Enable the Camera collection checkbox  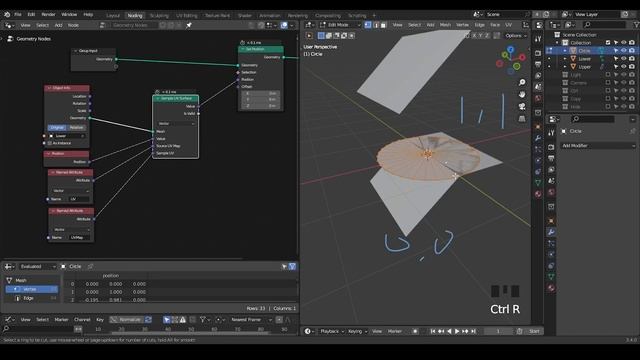(608, 83)
